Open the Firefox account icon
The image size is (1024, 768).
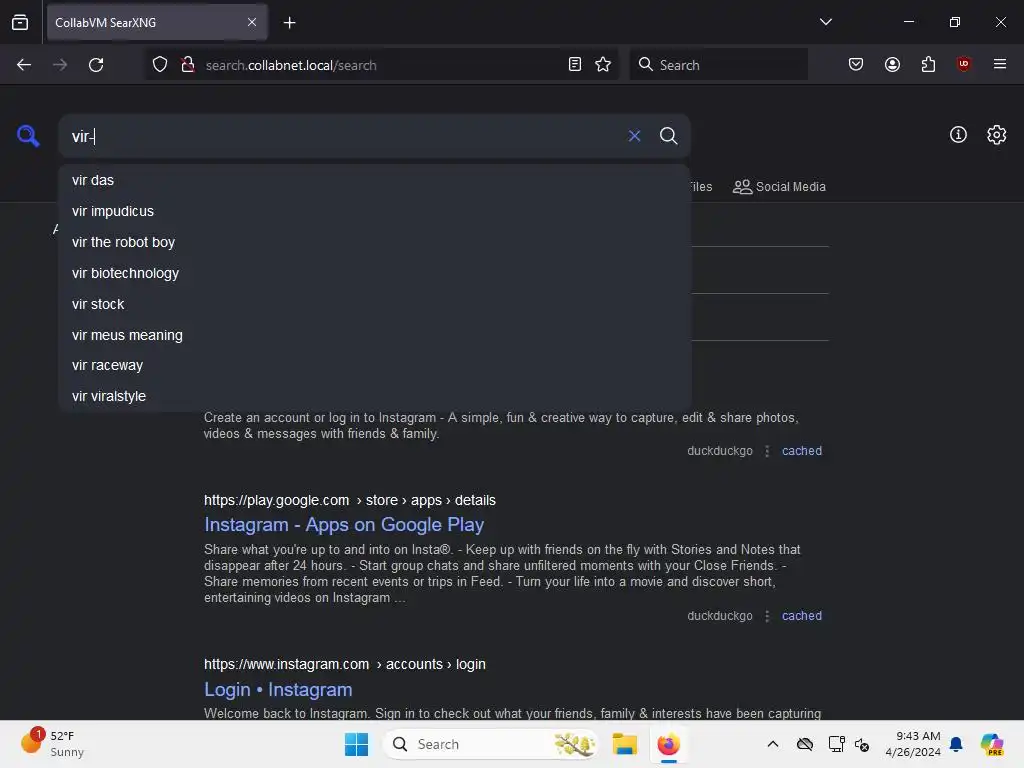[892, 65]
